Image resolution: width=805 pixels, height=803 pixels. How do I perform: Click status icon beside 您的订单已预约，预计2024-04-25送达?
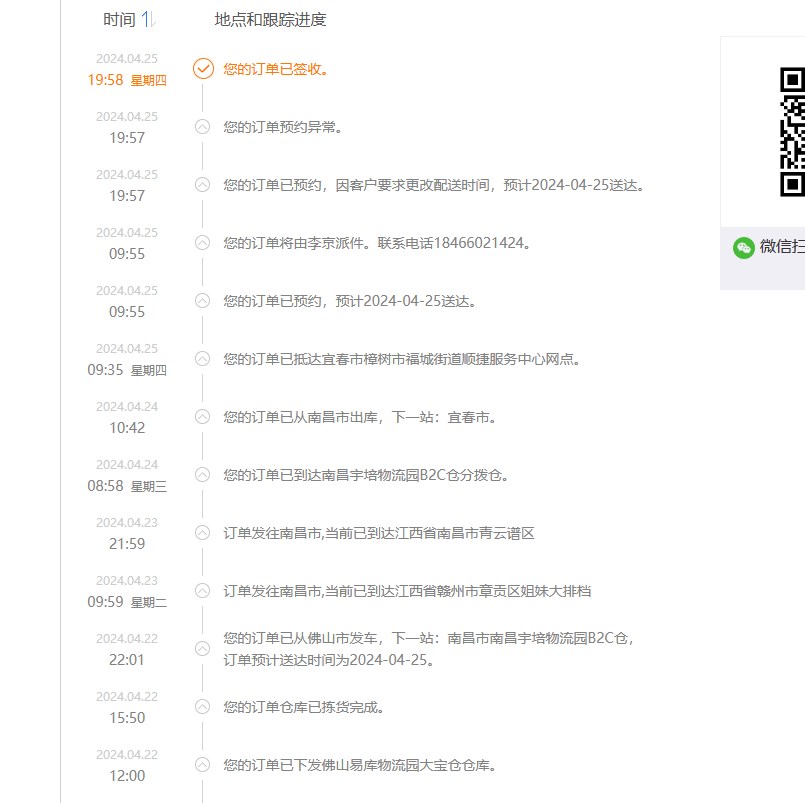[203, 301]
